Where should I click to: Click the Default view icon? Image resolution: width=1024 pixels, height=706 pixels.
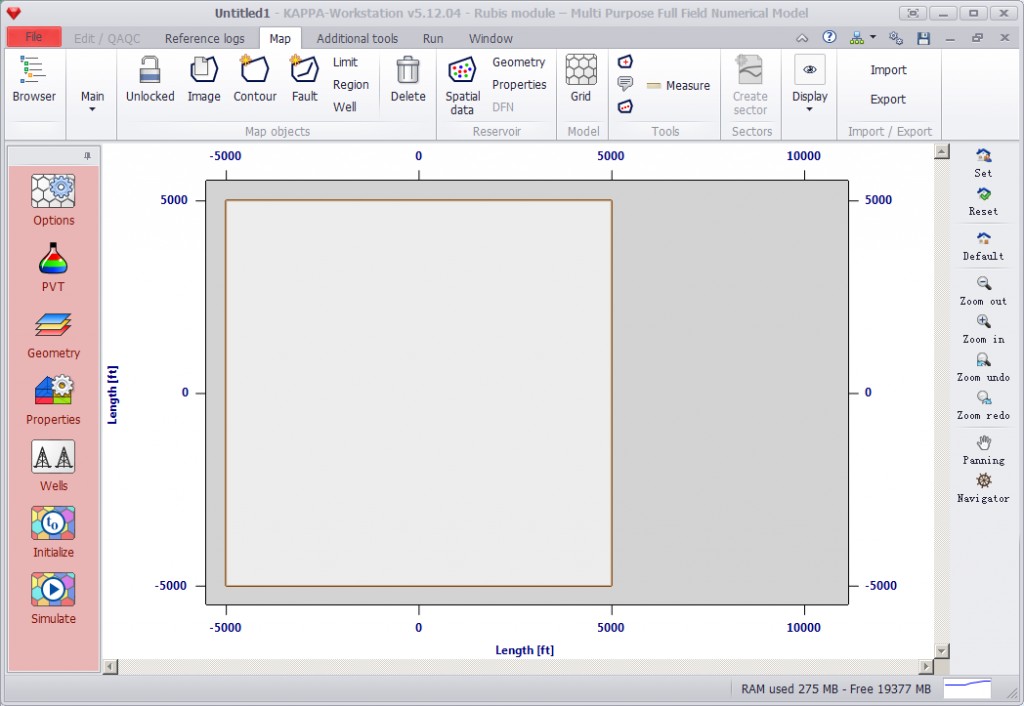coord(984,238)
